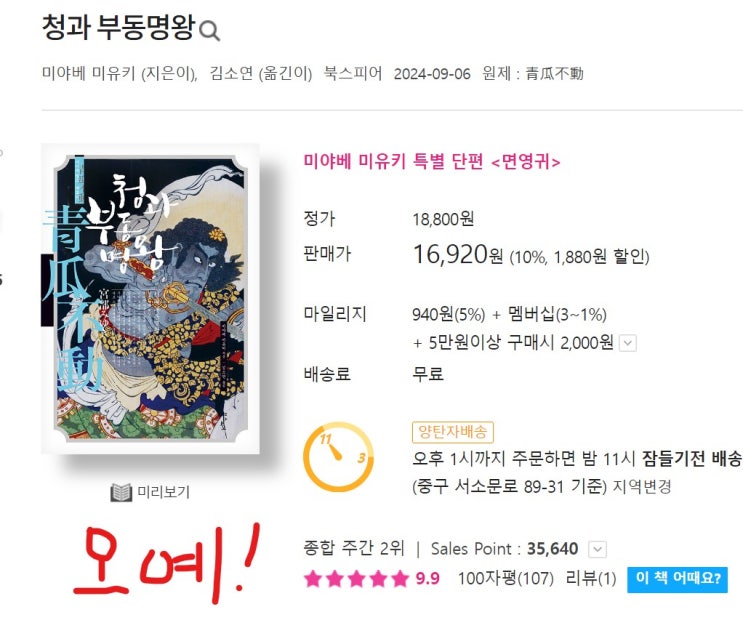Click the pink star rating icons
This screenshot has width=743, height=636.
click(x=356, y=579)
